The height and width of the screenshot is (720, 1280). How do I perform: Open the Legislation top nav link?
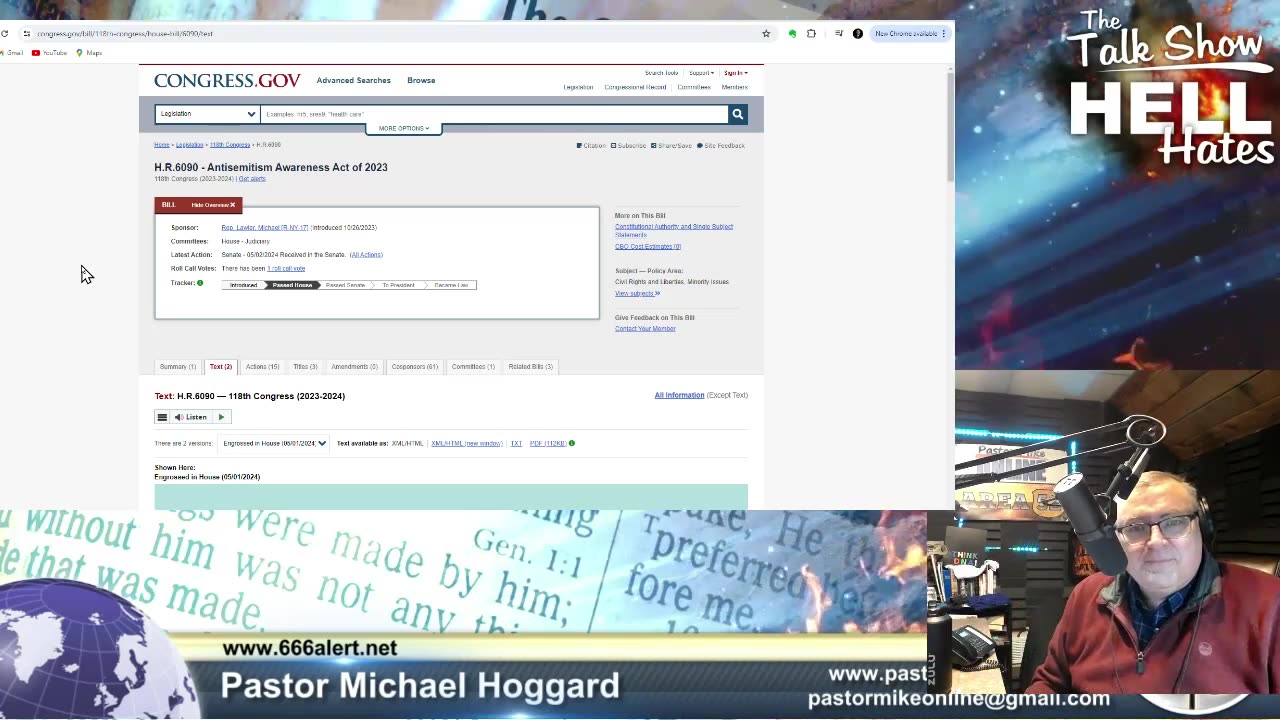click(578, 87)
